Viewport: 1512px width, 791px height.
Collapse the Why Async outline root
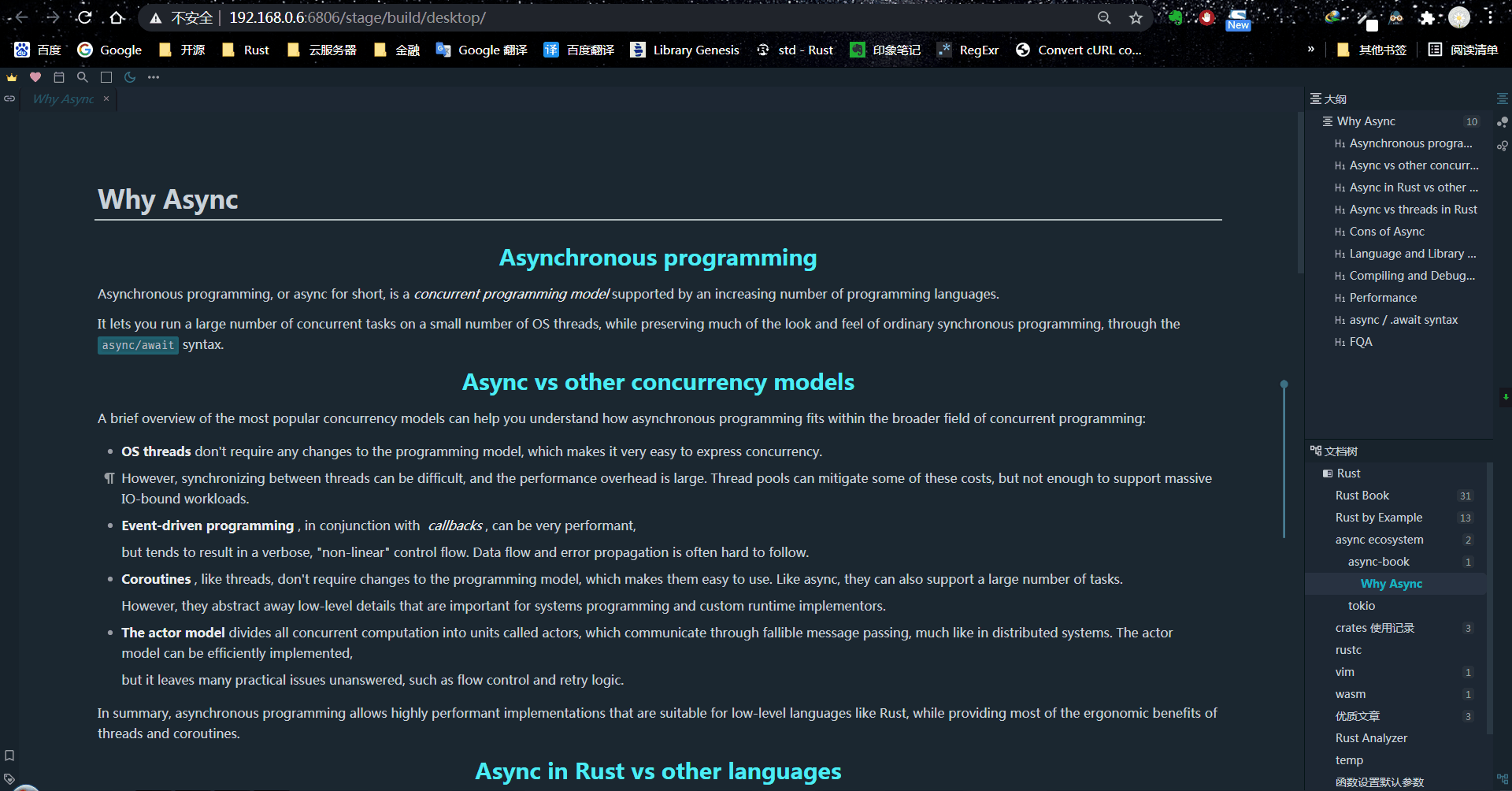[x=1328, y=121]
